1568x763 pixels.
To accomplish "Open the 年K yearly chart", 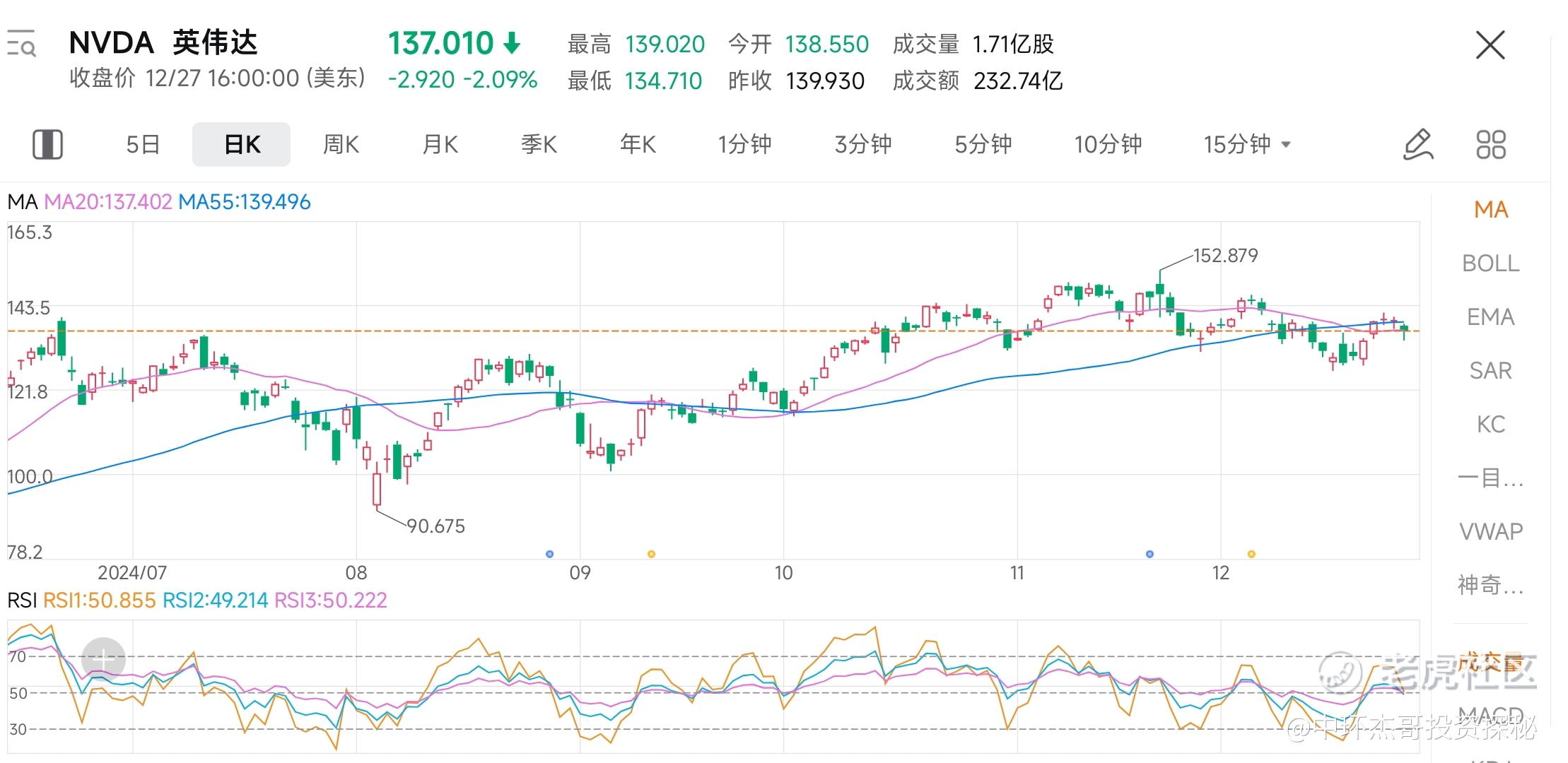I will pyautogui.click(x=638, y=145).
